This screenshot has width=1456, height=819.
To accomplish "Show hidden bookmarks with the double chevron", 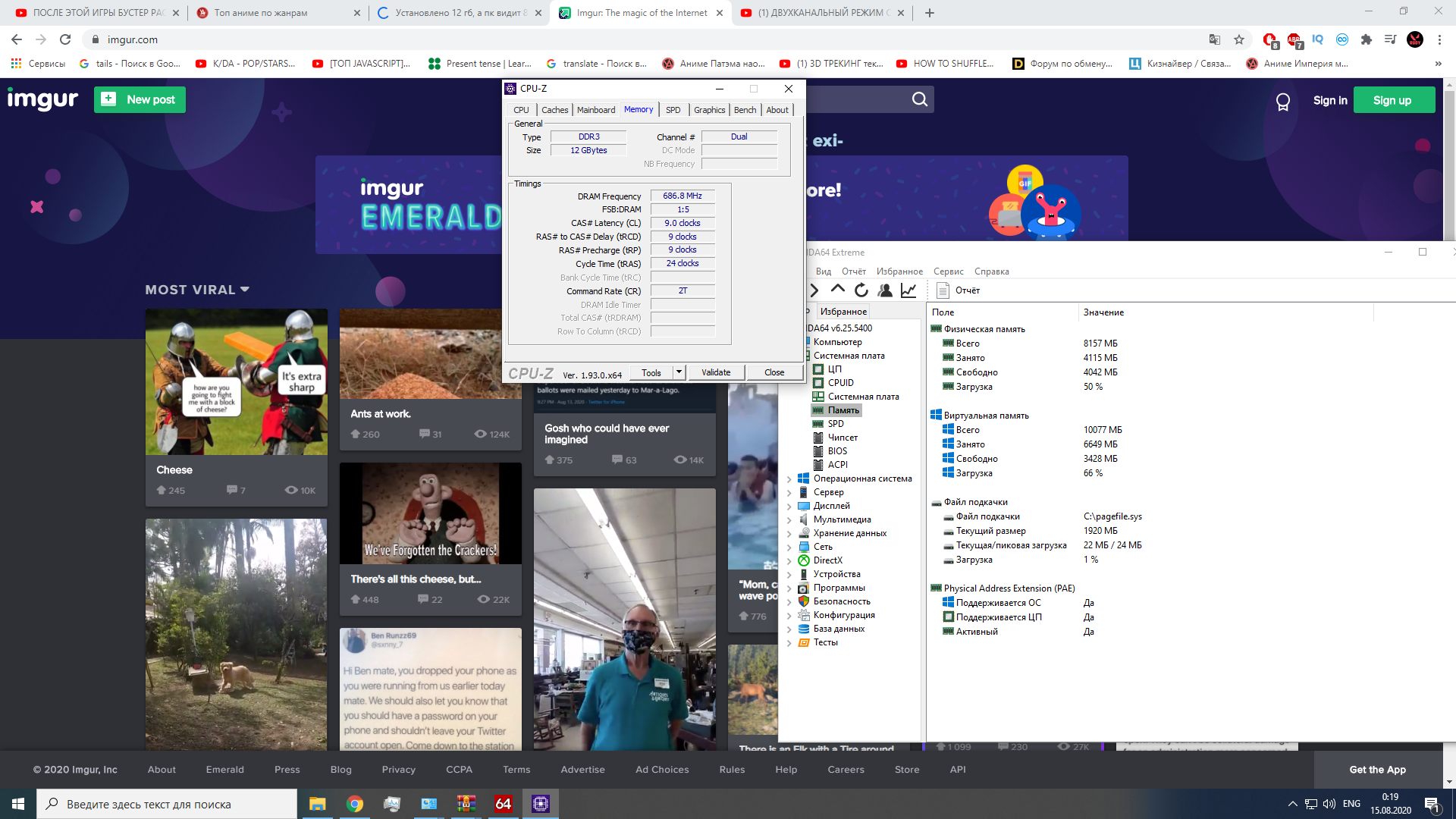I will point(1439,64).
